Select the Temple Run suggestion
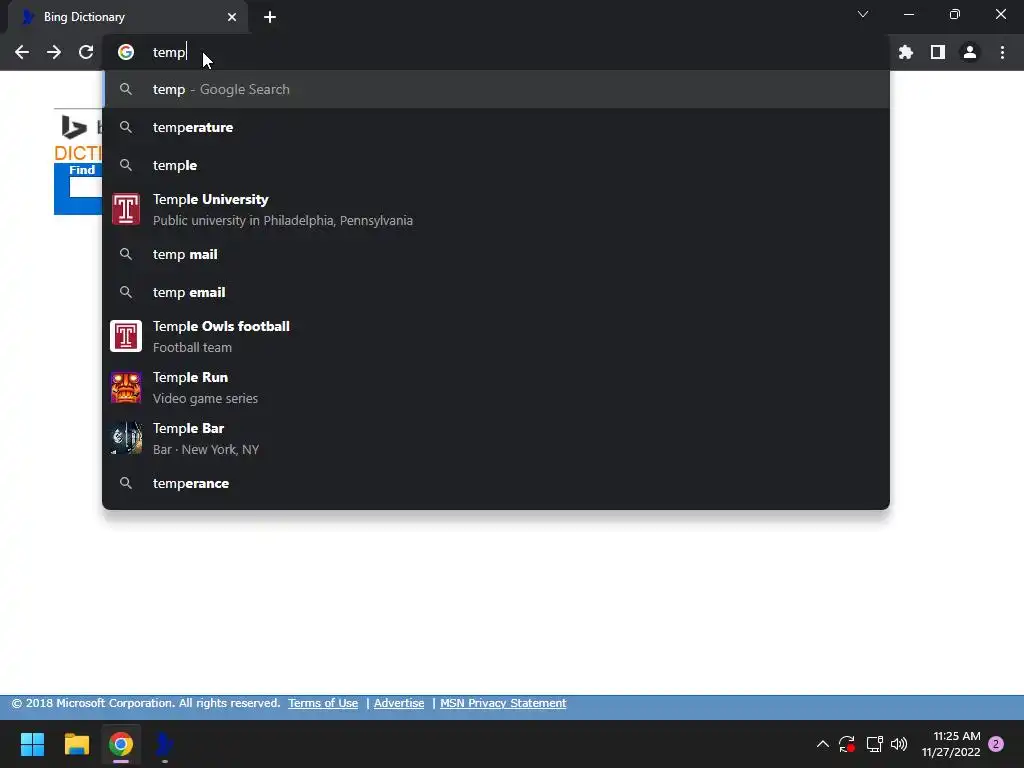1024x768 pixels. pyautogui.click(x=496, y=387)
